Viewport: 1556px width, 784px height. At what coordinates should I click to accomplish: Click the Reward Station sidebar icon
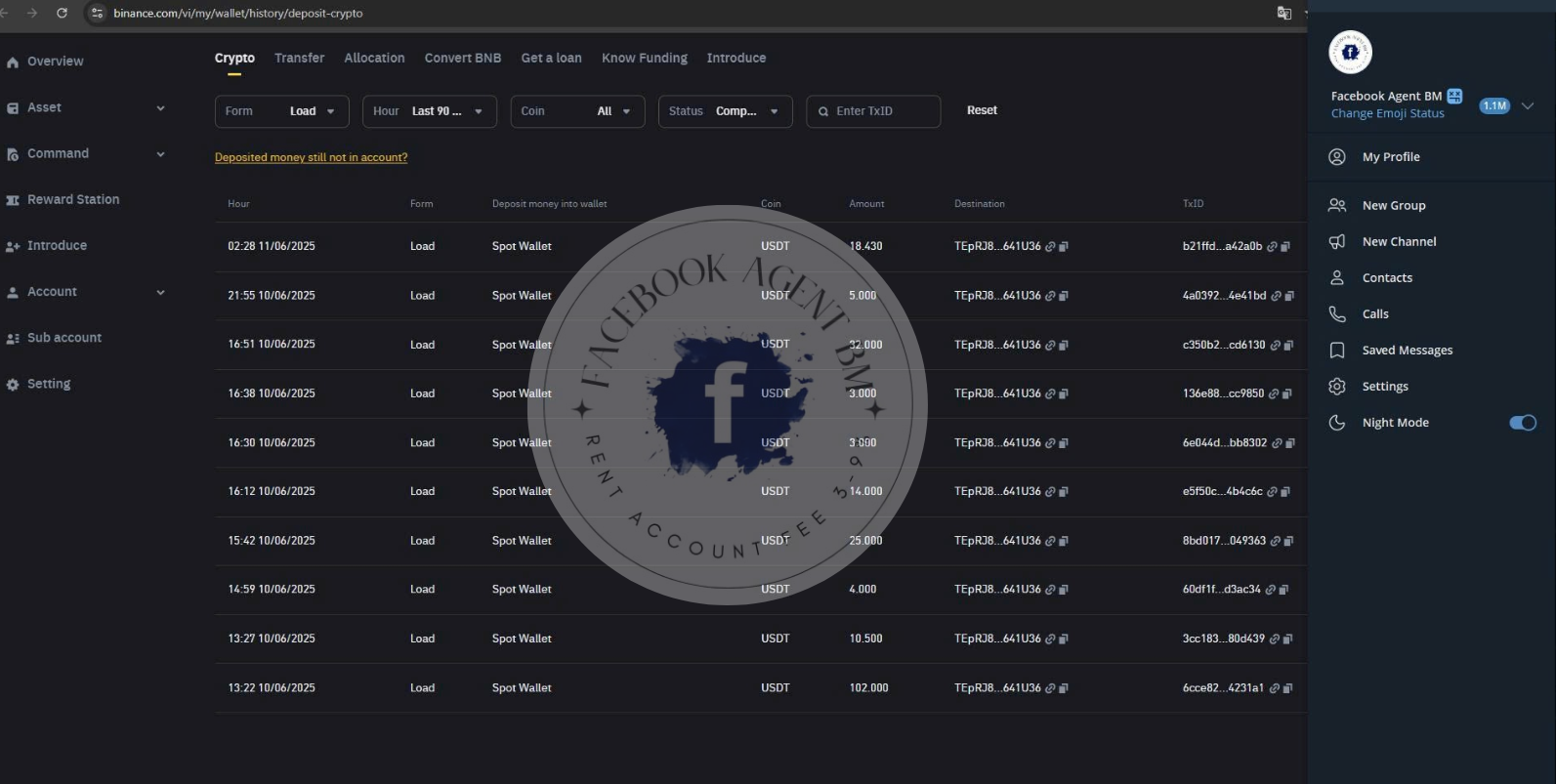pyautogui.click(x=13, y=200)
